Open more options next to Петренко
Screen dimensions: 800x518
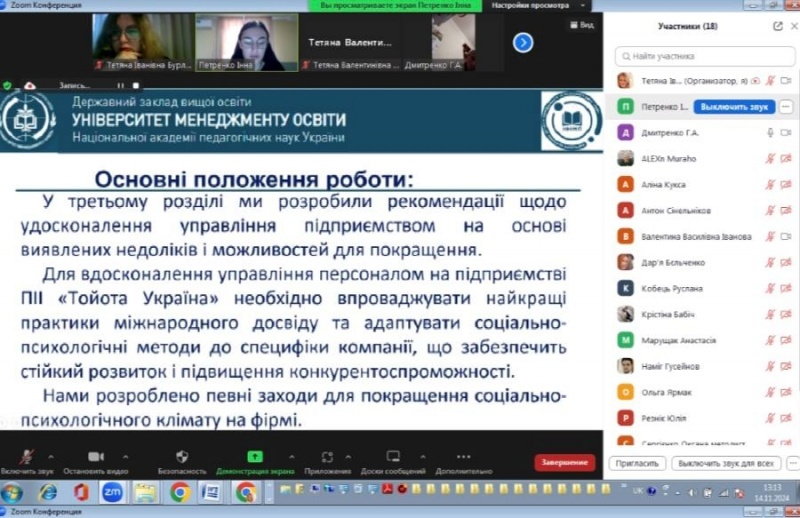pyautogui.click(x=786, y=107)
